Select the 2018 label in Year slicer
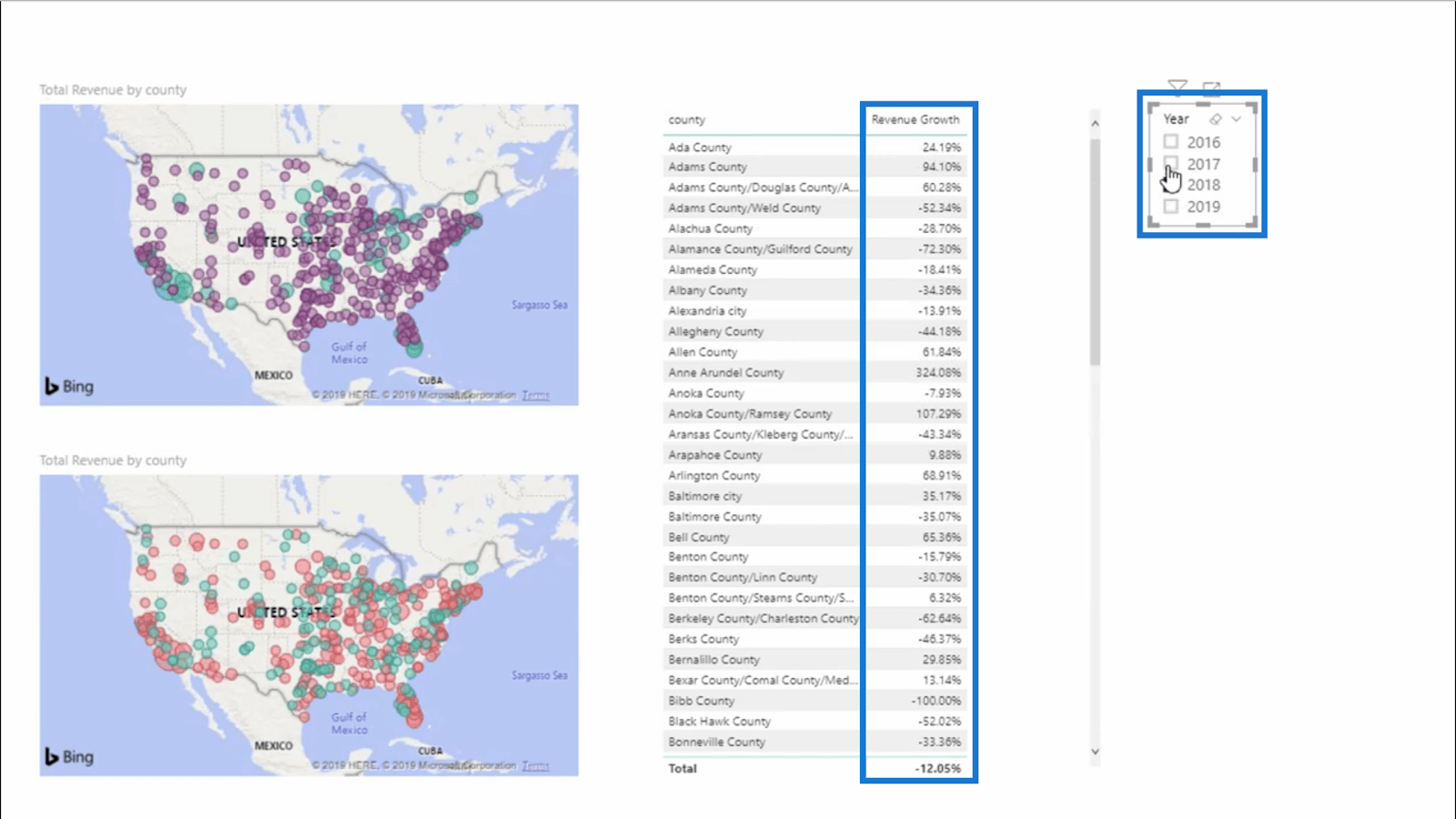The width and height of the screenshot is (1456, 819). tap(1203, 185)
